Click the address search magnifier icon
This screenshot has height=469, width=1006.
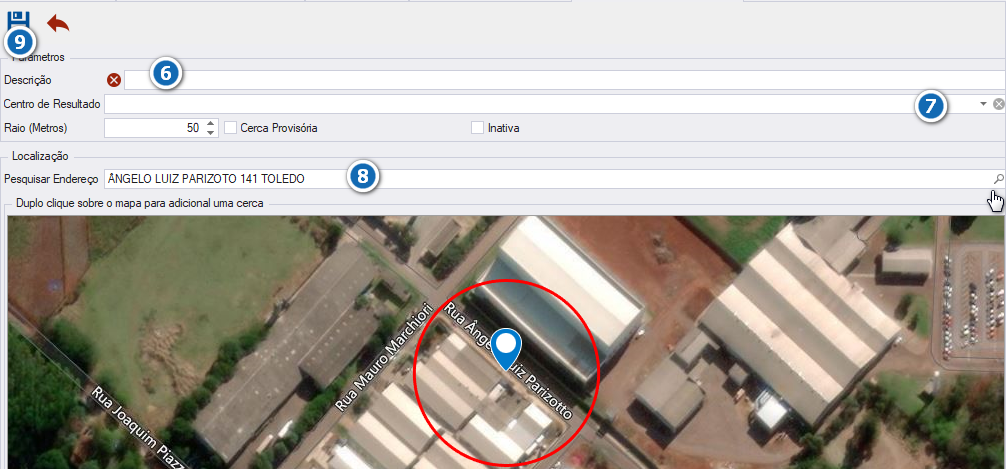998,179
